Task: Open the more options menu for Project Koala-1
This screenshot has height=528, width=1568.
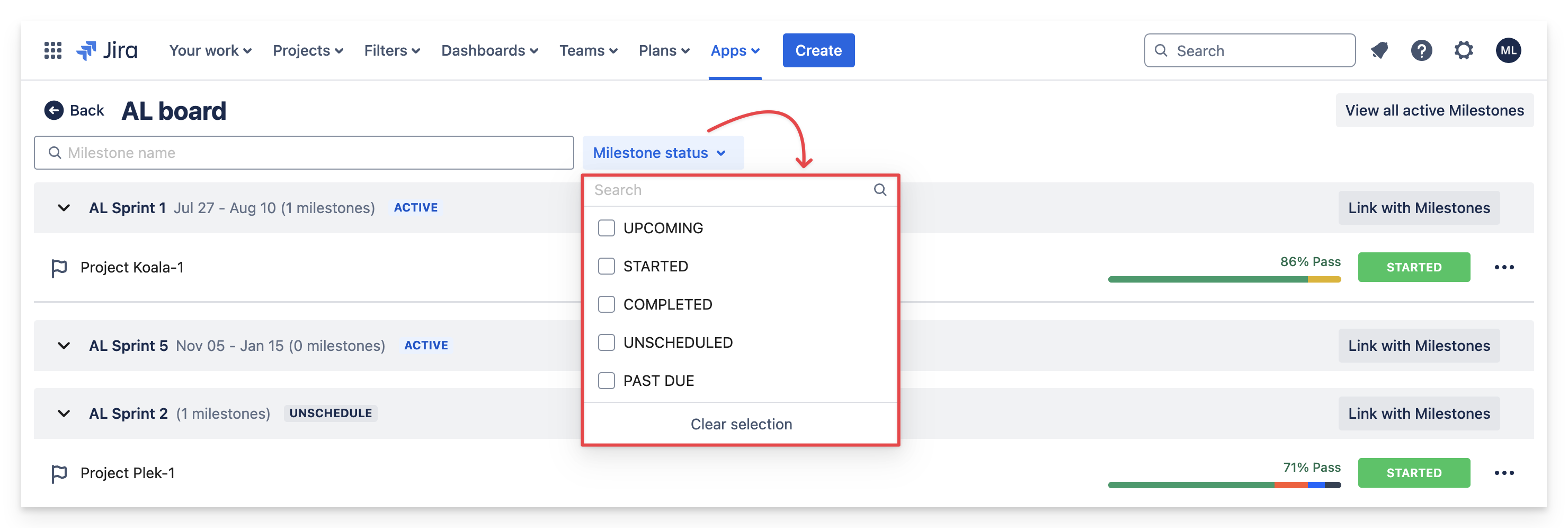Action: point(1503,267)
